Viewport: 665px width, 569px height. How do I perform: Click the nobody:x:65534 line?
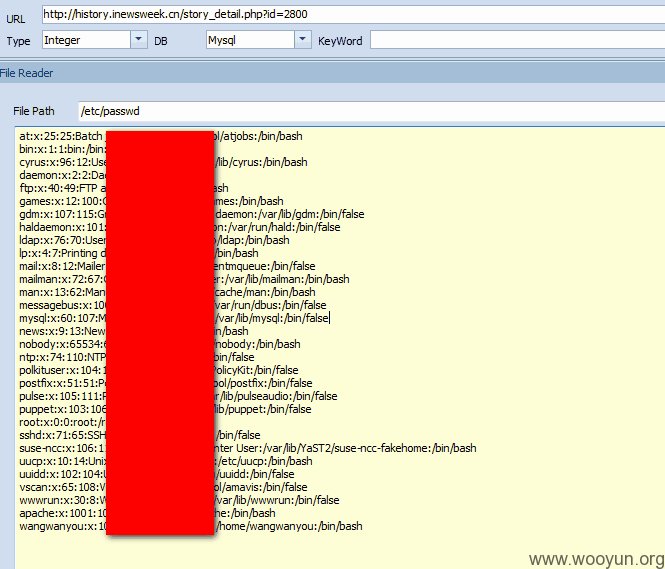point(159,344)
